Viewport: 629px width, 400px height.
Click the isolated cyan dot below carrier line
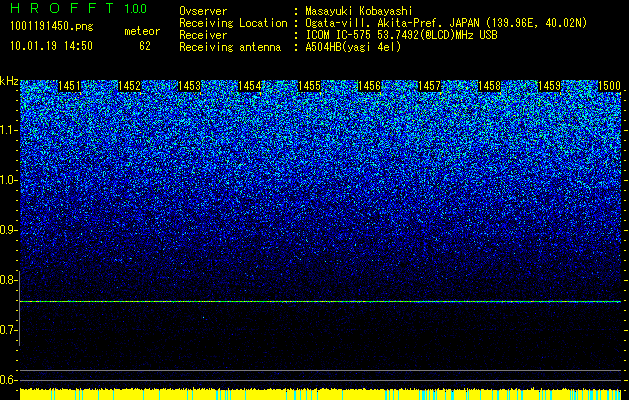coord(203,318)
